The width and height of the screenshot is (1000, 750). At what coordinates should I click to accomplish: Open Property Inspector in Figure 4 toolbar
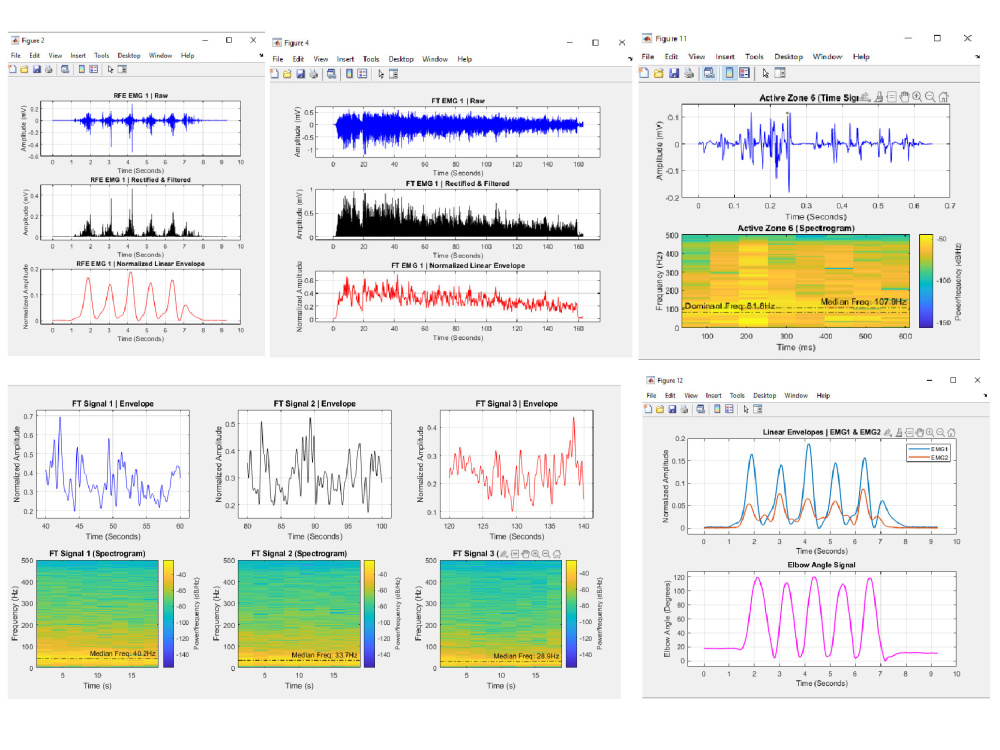coord(393,74)
